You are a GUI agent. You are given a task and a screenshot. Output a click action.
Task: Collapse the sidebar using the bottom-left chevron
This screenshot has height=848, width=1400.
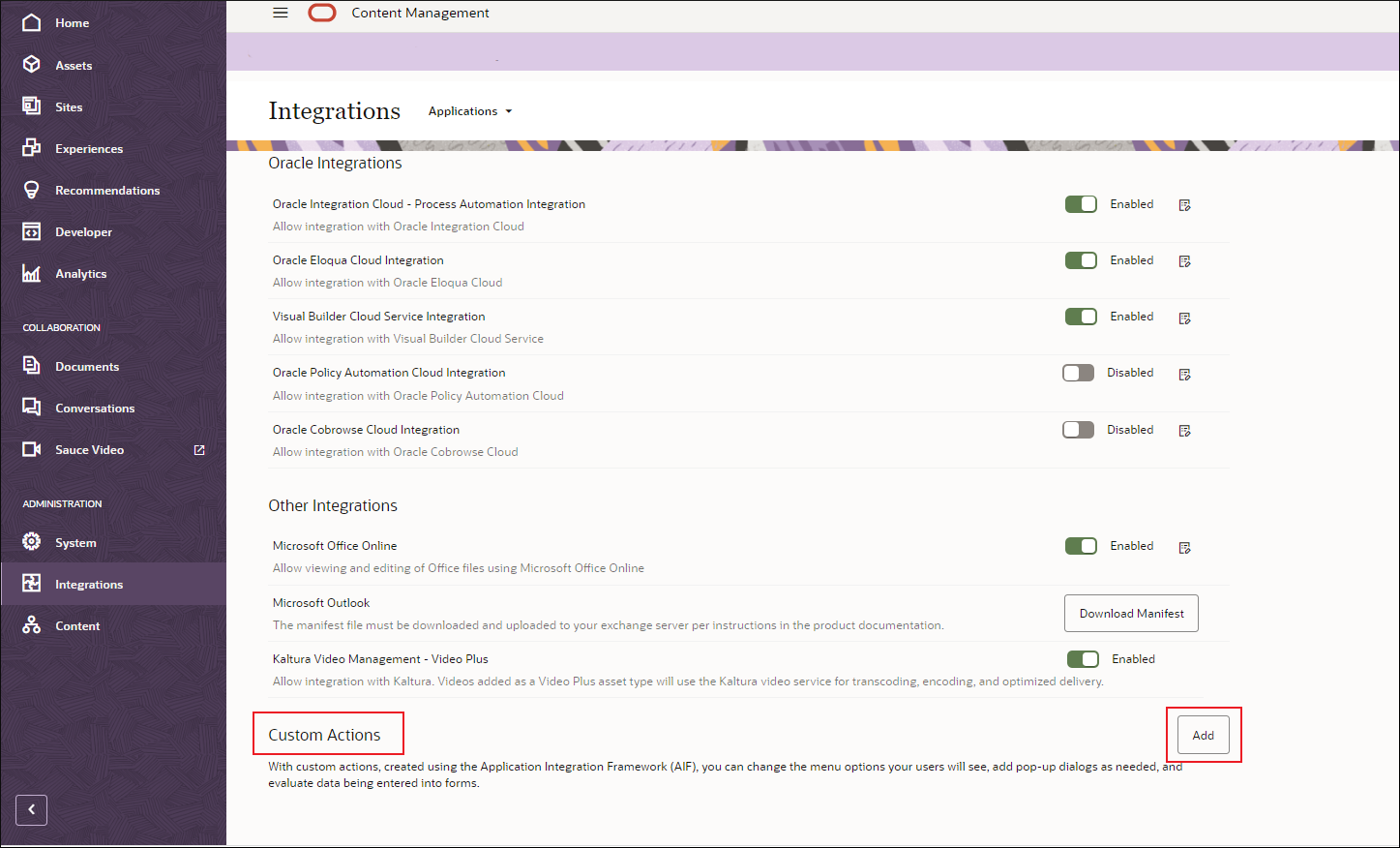tap(30, 809)
